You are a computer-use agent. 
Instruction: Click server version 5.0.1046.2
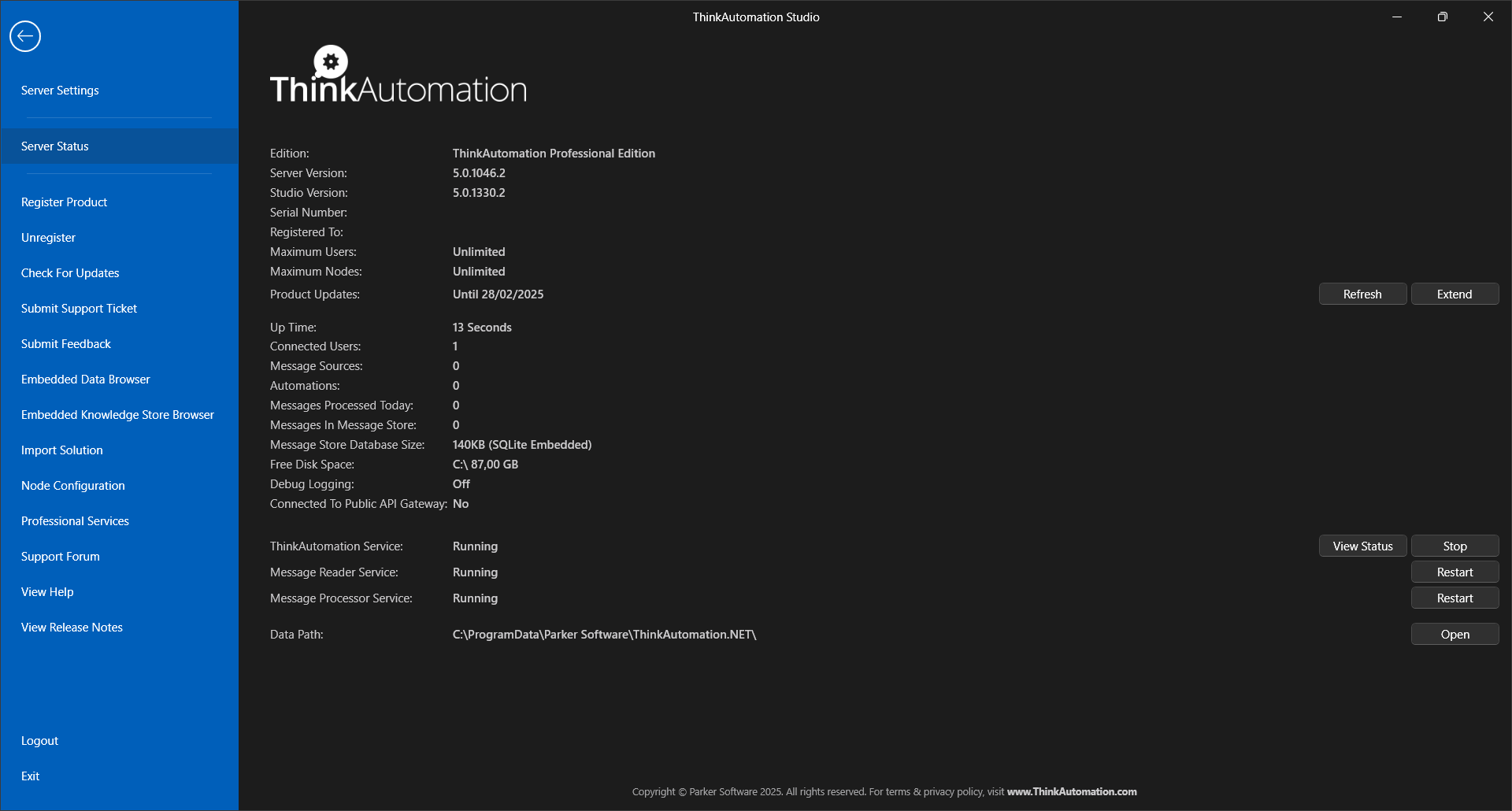tap(479, 173)
